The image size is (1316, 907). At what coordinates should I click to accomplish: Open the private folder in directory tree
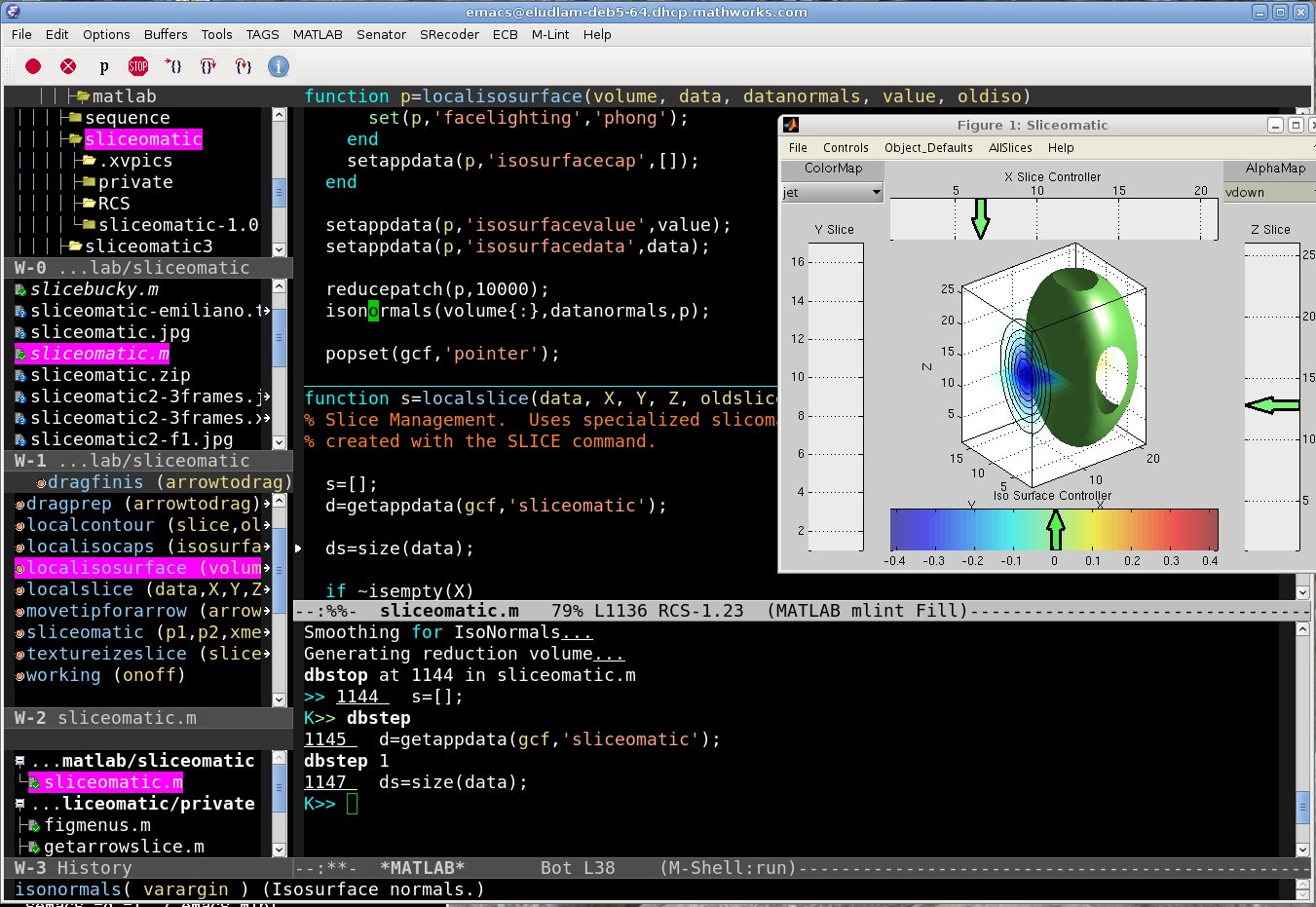pos(135,182)
